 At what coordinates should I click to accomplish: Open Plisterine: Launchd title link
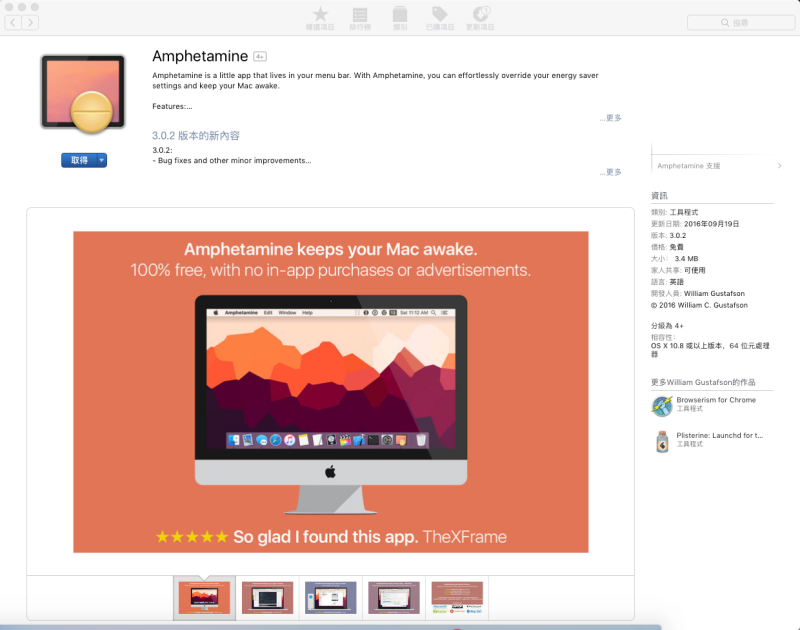pyautogui.click(x=719, y=435)
